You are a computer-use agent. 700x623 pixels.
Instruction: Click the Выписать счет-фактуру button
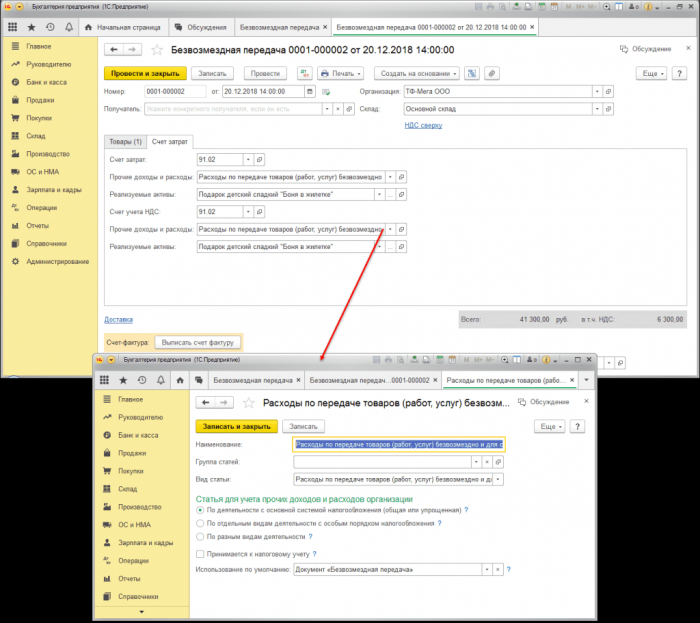pyautogui.click(x=197, y=341)
